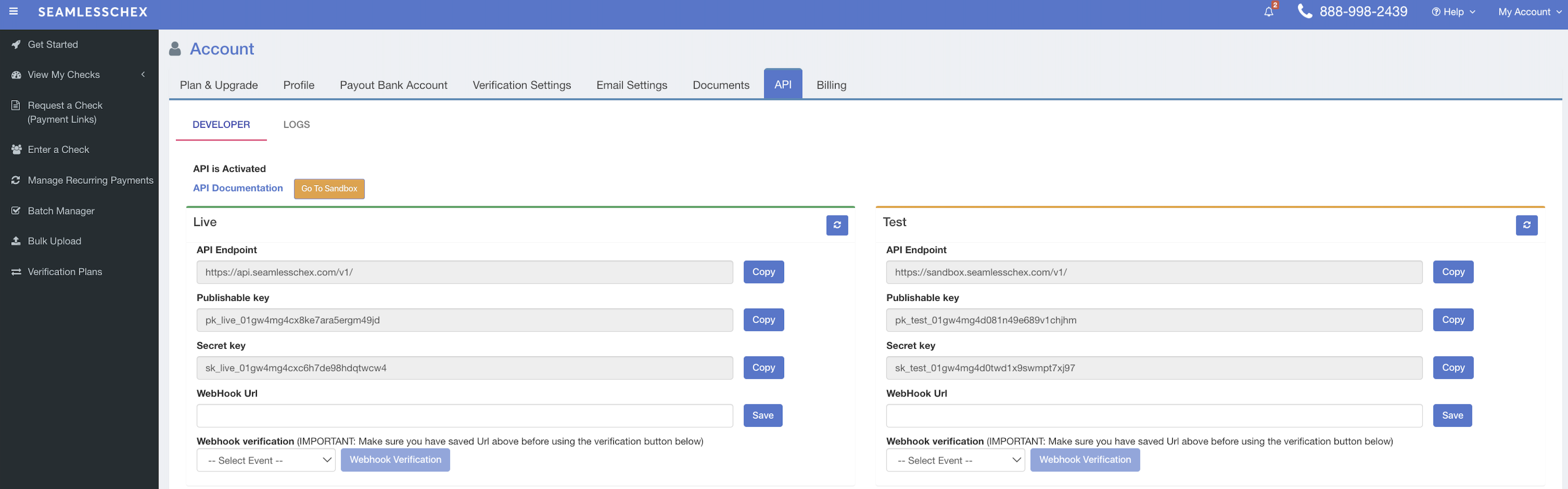
Task: Click the Go To Sandbox button
Action: [x=329, y=189]
